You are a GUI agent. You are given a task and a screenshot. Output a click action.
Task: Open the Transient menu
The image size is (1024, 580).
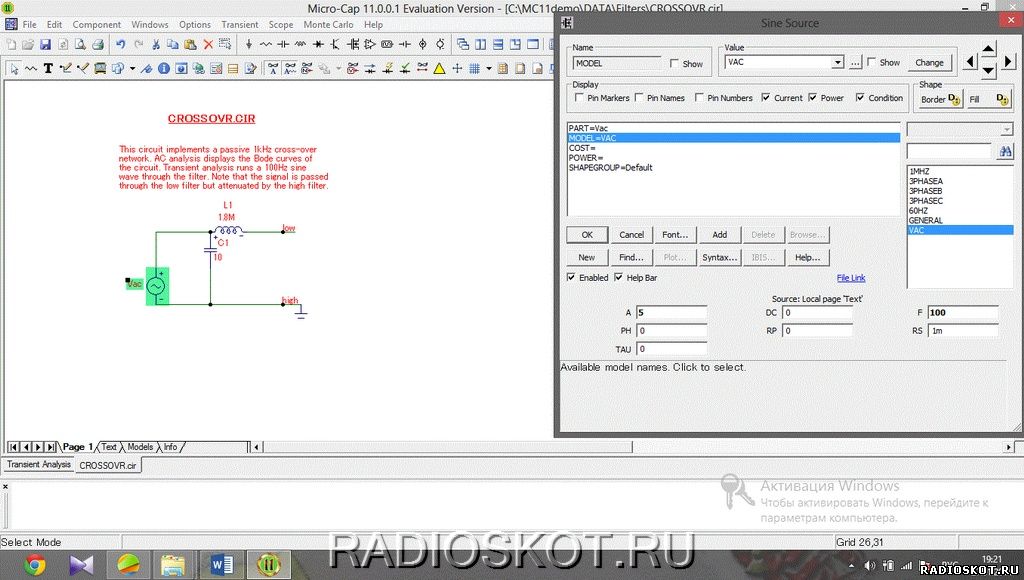[240, 25]
